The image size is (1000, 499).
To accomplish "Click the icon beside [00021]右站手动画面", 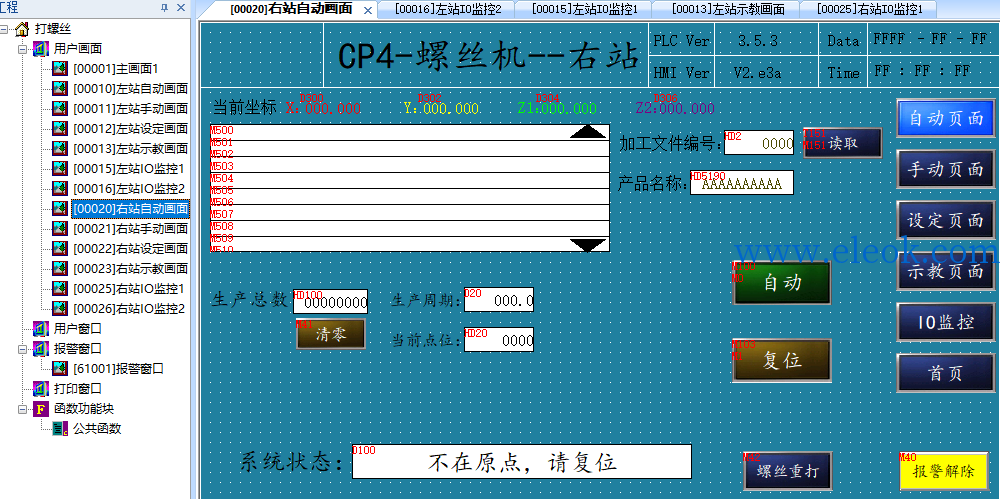I will point(60,228).
